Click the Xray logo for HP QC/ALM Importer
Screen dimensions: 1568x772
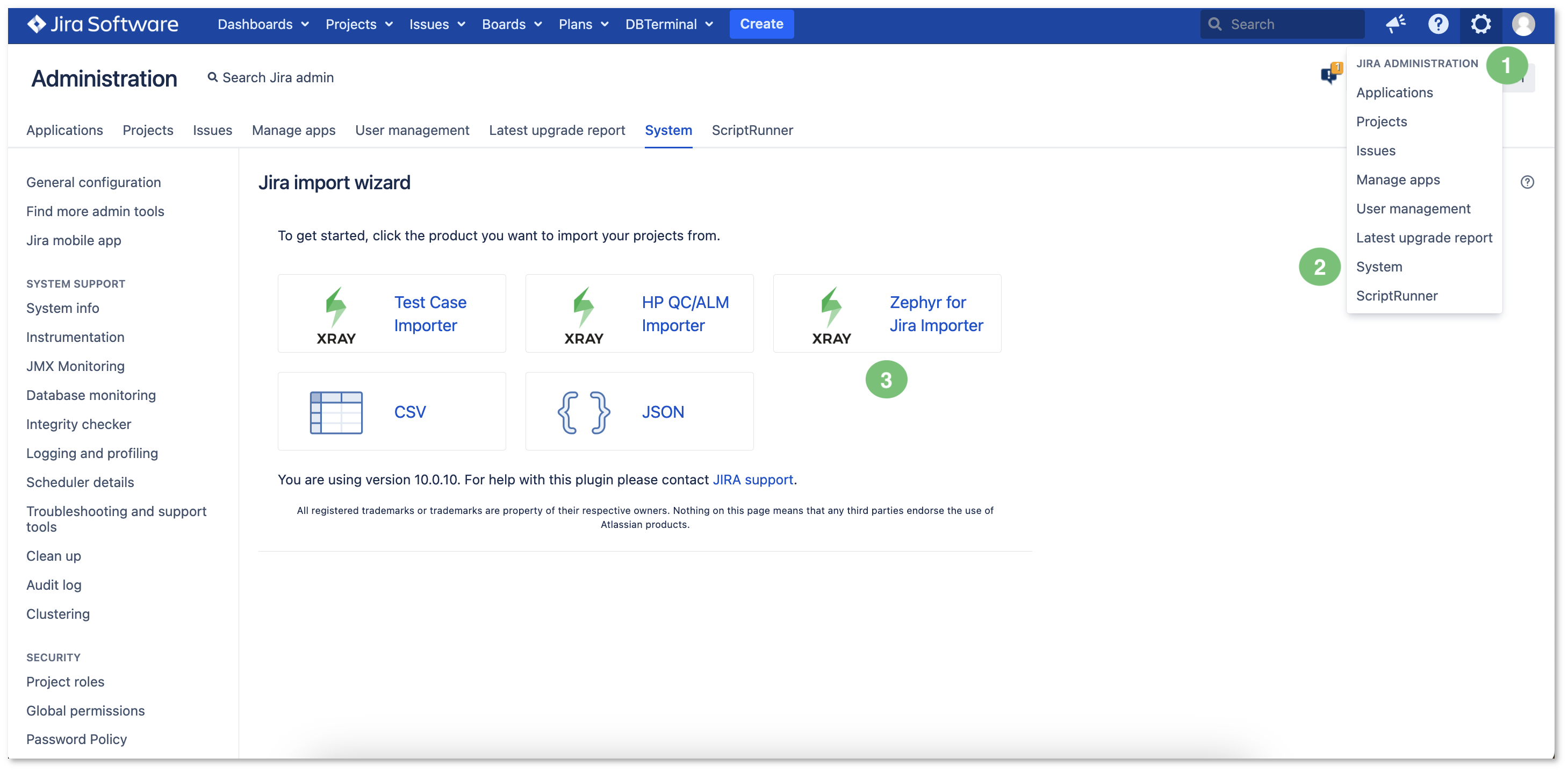(583, 316)
